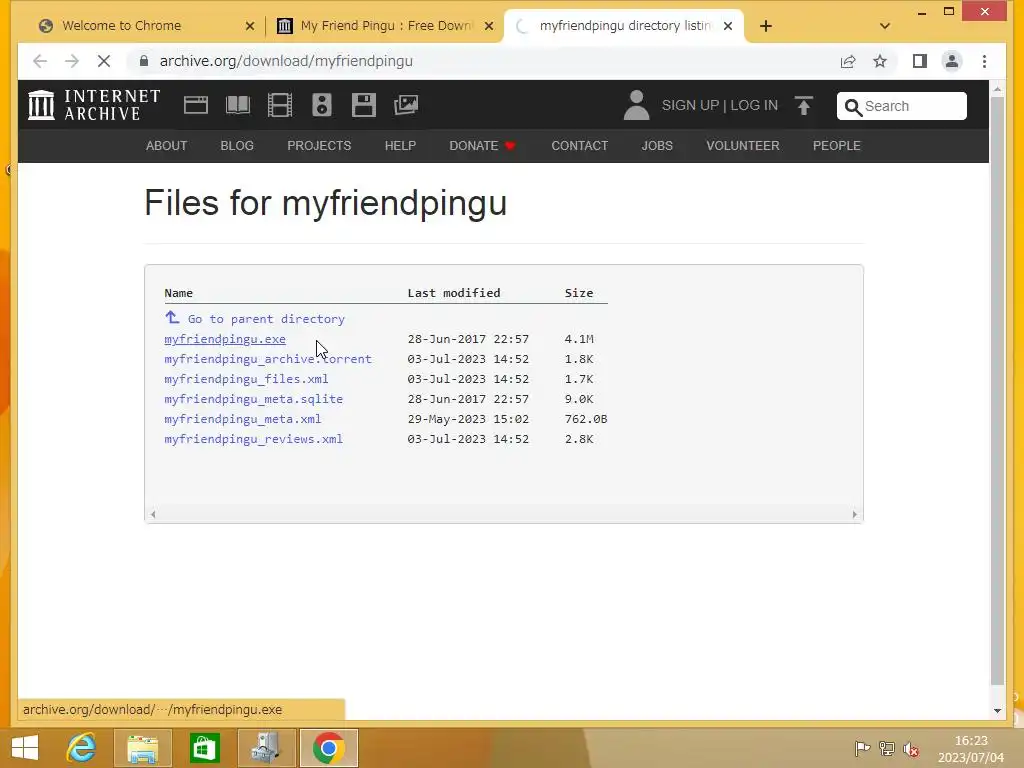Open the CONTACT menu item

pyautogui.click(x=579, y=146)
